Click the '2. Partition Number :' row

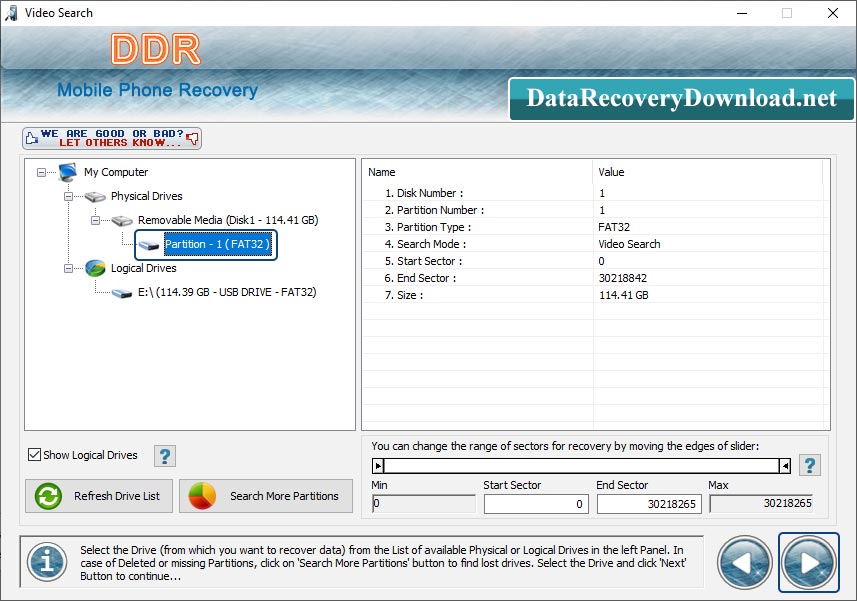click(593, 210)
